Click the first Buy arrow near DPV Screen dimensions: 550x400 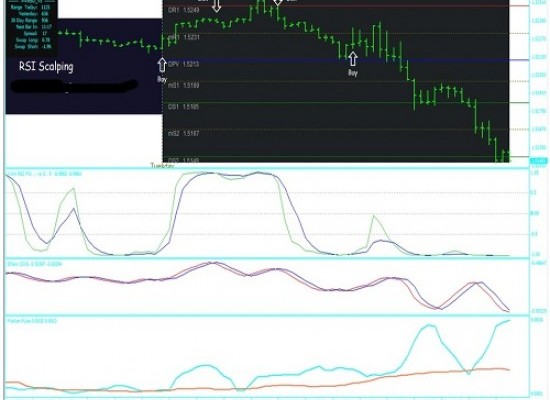[162, 65]
